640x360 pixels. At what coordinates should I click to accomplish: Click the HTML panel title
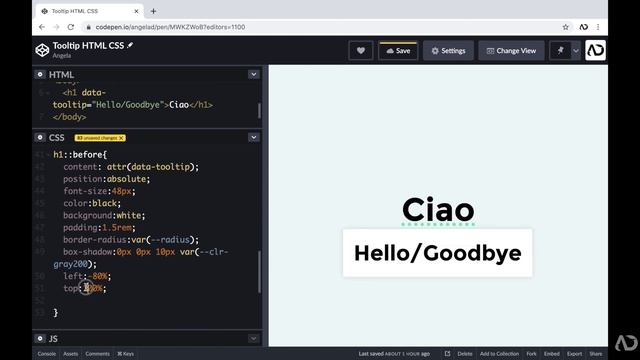(61, 74)
